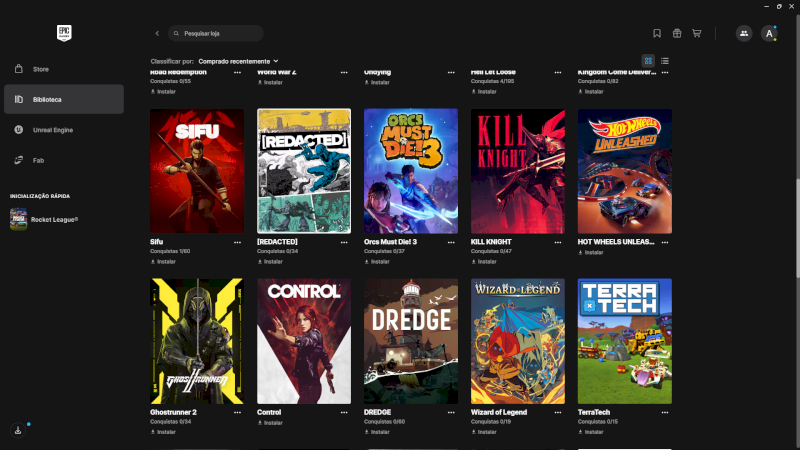Screen dimensions: 800x450
Task: Click Instalar under World War Z
Action: (270, 82)
